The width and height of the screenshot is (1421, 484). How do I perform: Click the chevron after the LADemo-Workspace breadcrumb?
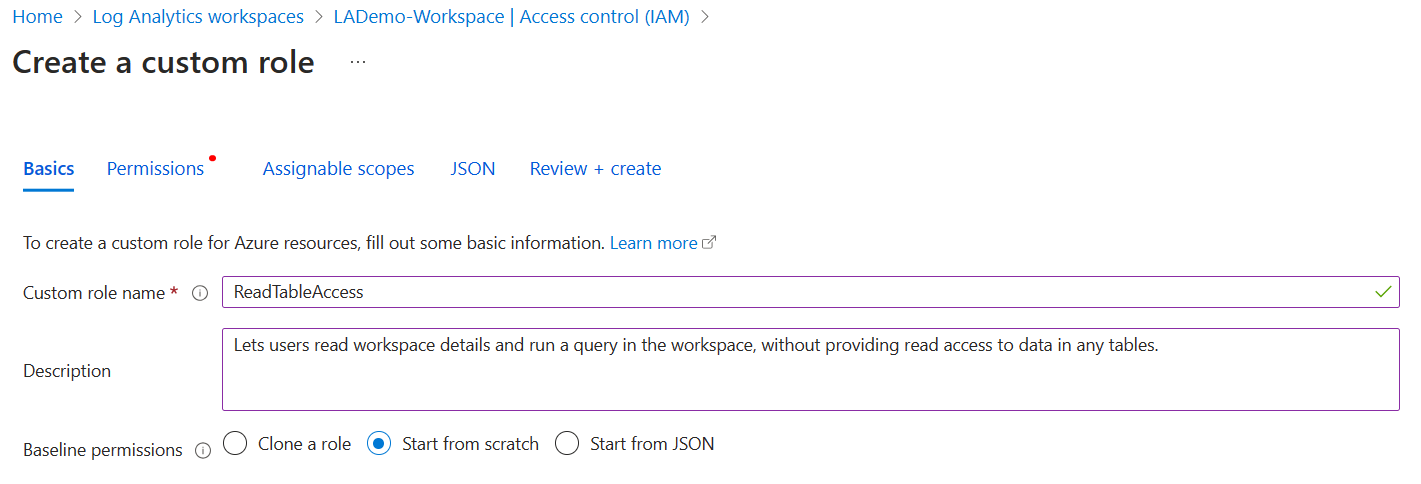tap(706, 17)
